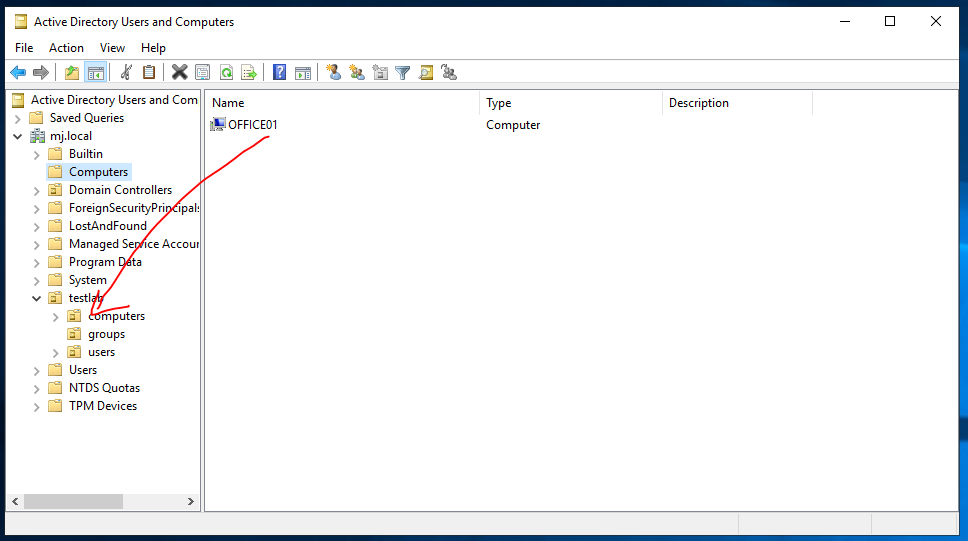968x541 pixels.
Task: Select the ForeignSecurityPrincipals container
Action: point(134,208)
